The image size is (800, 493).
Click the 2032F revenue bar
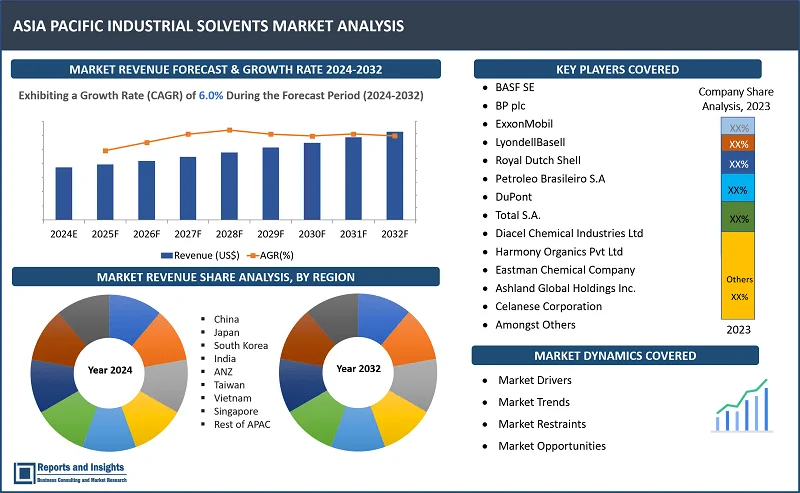coord(394,176)
